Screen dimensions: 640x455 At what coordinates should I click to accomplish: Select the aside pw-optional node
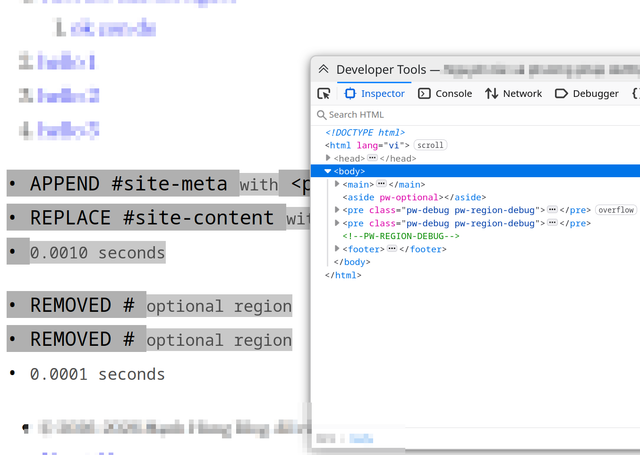(414, 198)
